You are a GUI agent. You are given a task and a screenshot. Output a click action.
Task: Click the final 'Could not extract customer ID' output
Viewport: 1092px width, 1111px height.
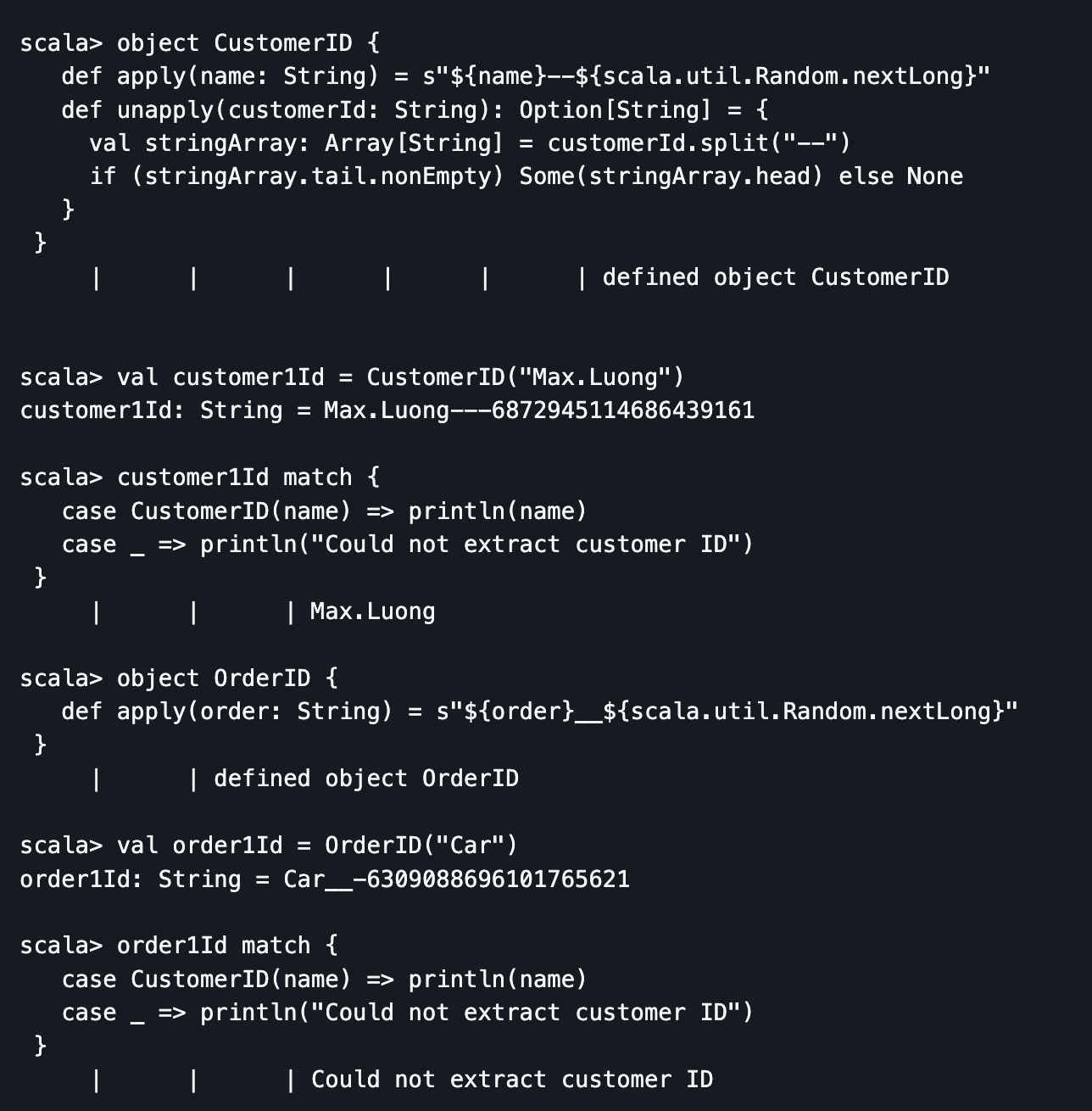pyautogui.click(x=511, y=1080)
